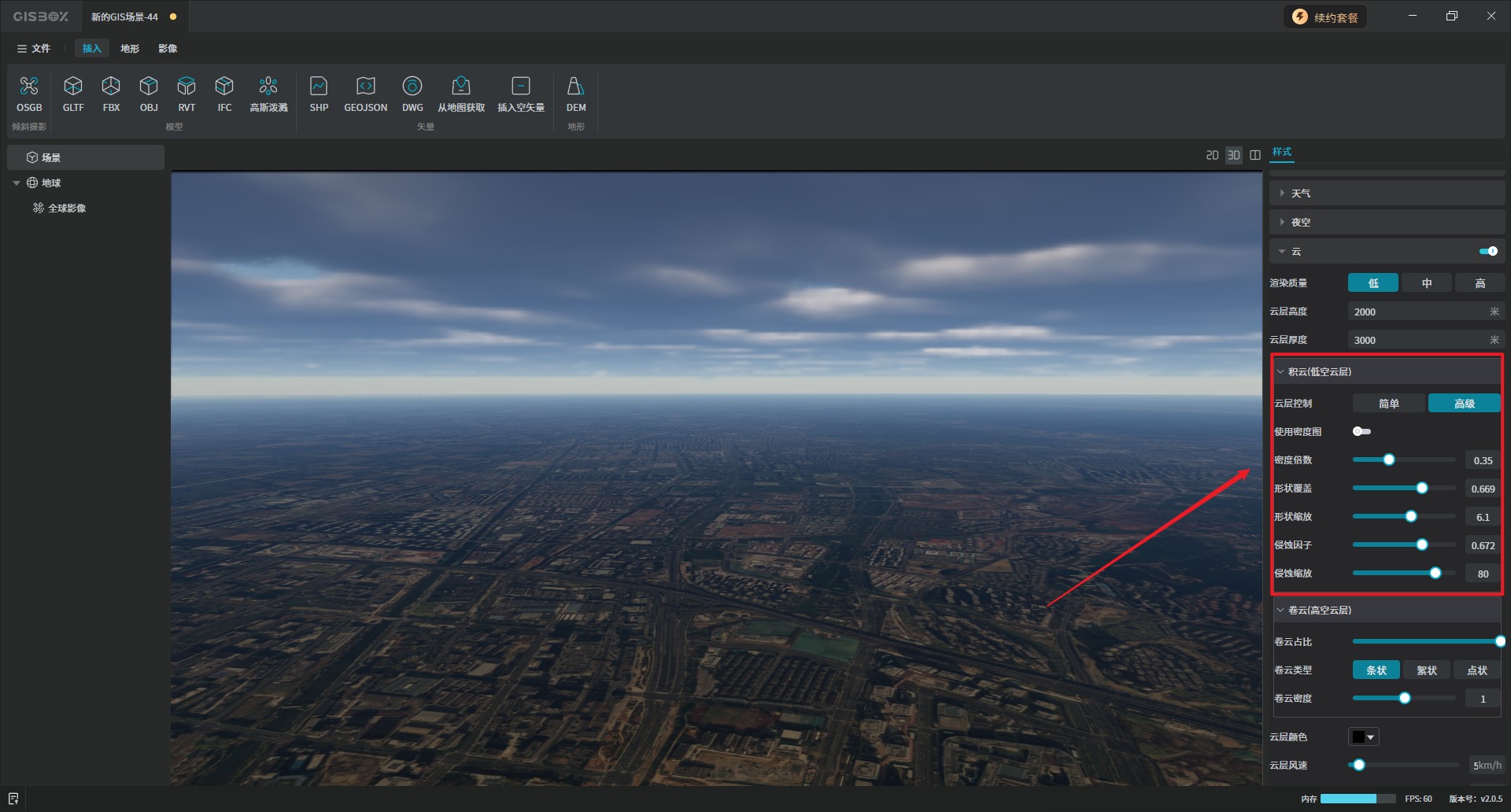Open the 地形 ribbon tab

pos(130,49)
